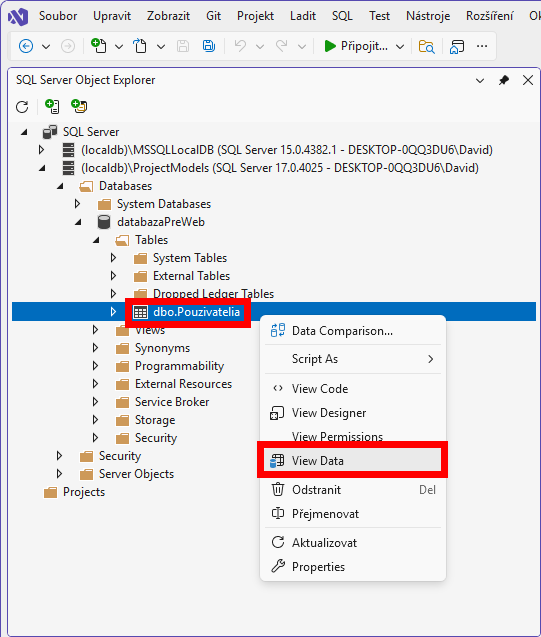Click the Create New Group icon
Image resolution: width=541 pixels, height=637 pixels.
click(x=79, y=106)
